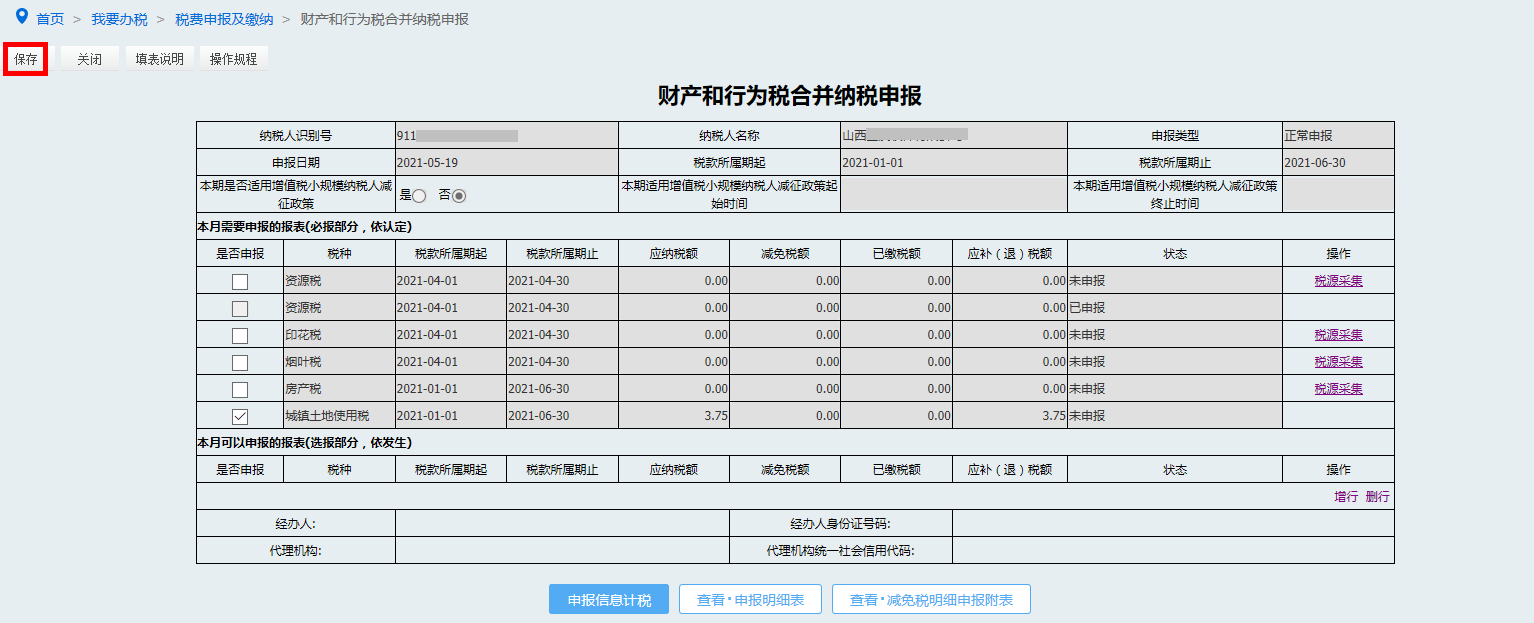The image size is (1534, 623).
Task: Open 税源采集 for 印花税 row
Action: coord(1338,335)
